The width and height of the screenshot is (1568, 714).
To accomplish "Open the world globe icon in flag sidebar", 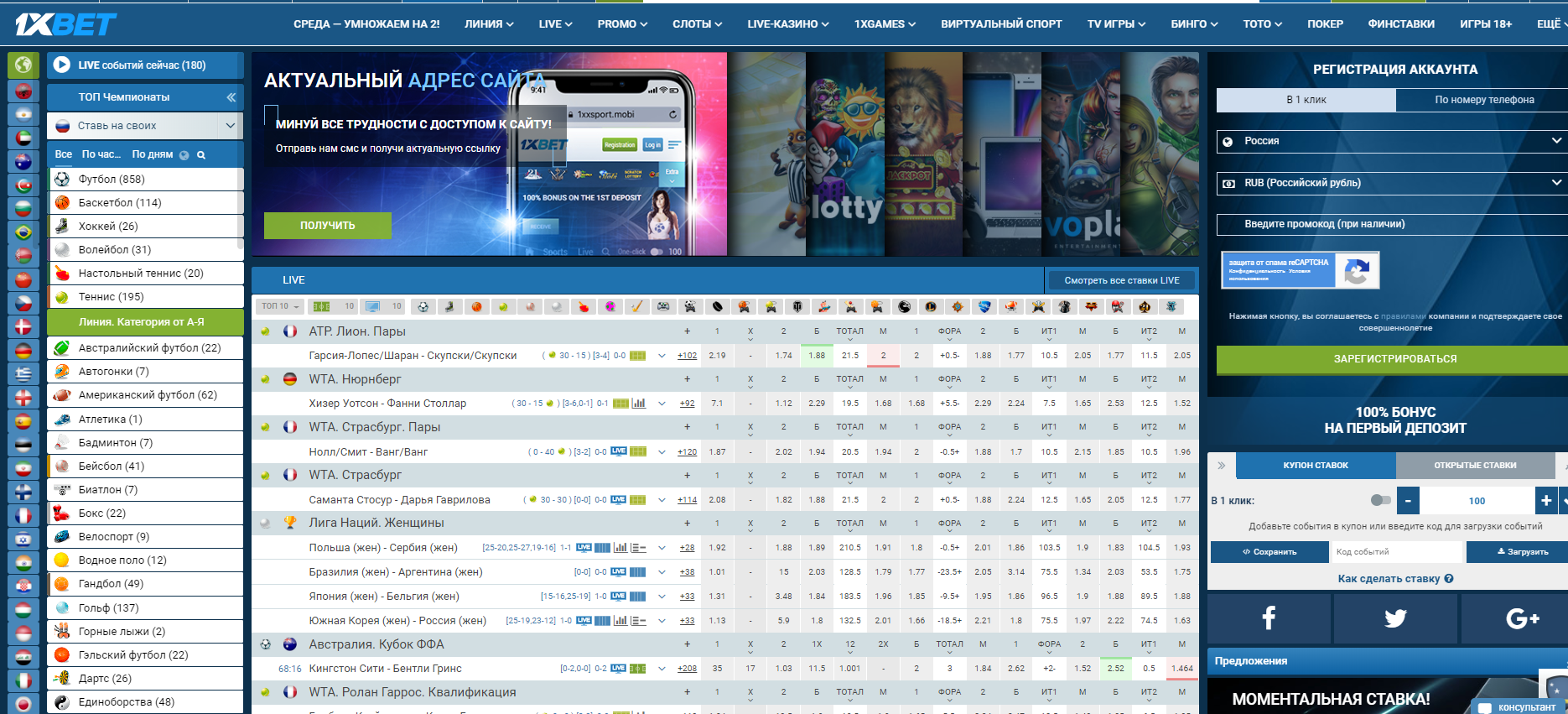I will 23,65.
